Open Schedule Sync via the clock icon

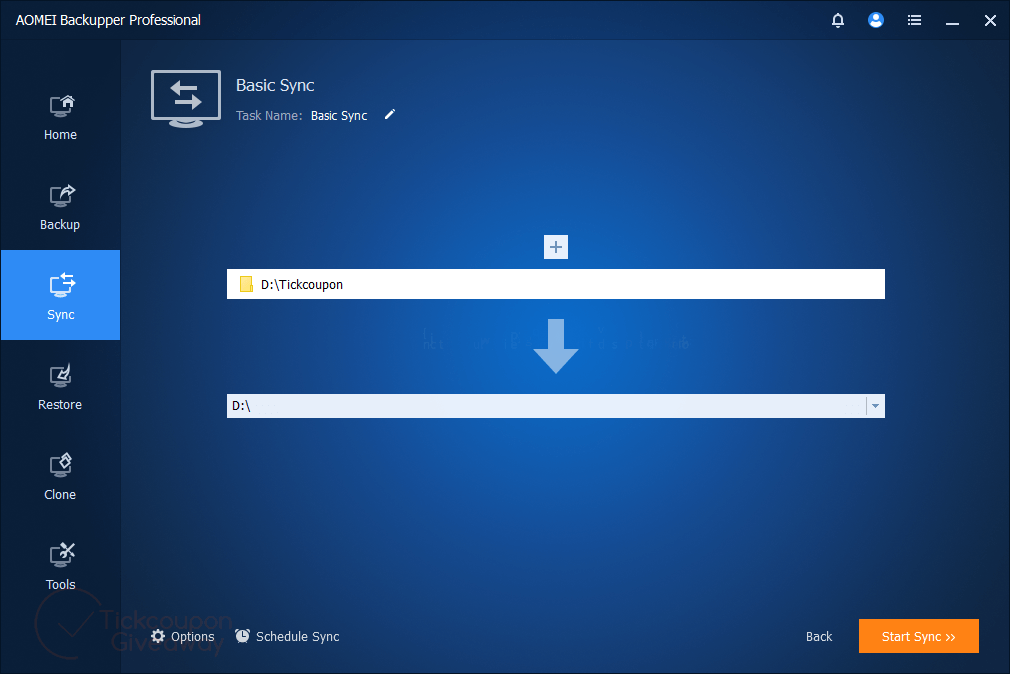pos(241,636)
